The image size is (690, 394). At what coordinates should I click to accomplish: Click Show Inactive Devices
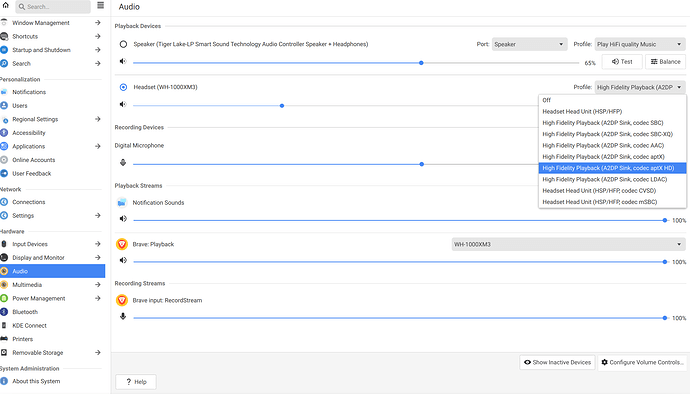557,362
